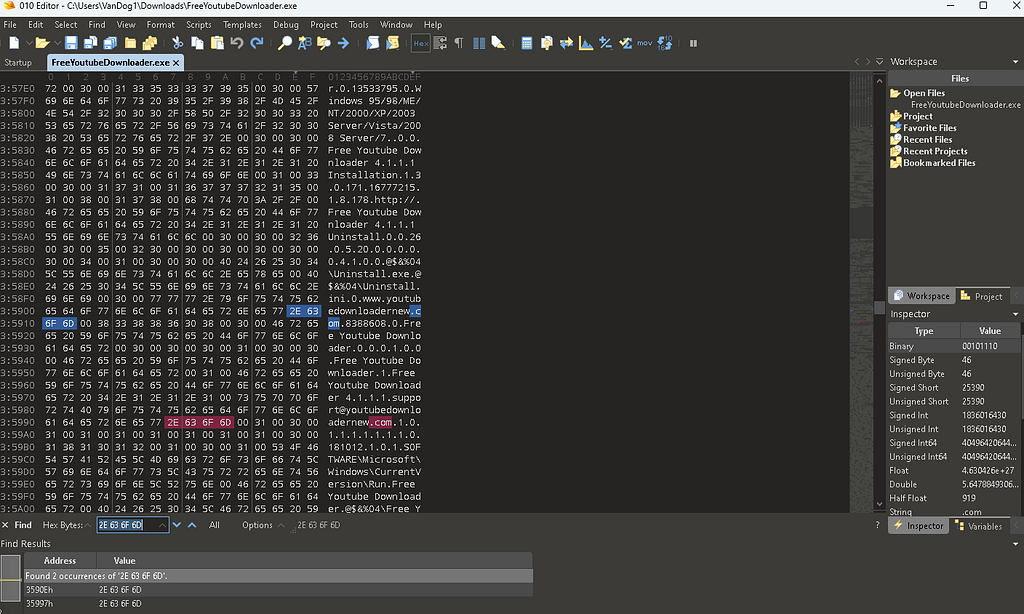Open the Format menu
Screen dimensions: 1024x614
coord(161,25)
